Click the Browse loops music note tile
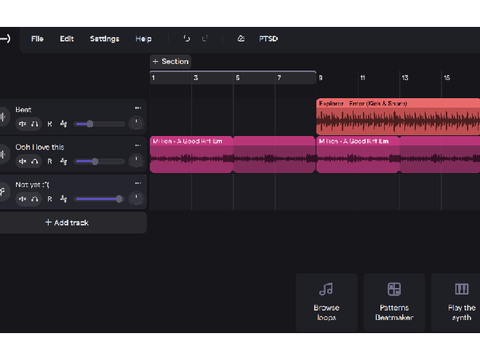The image size is (480, 360). pyautogui.click(x=327, y=302)
